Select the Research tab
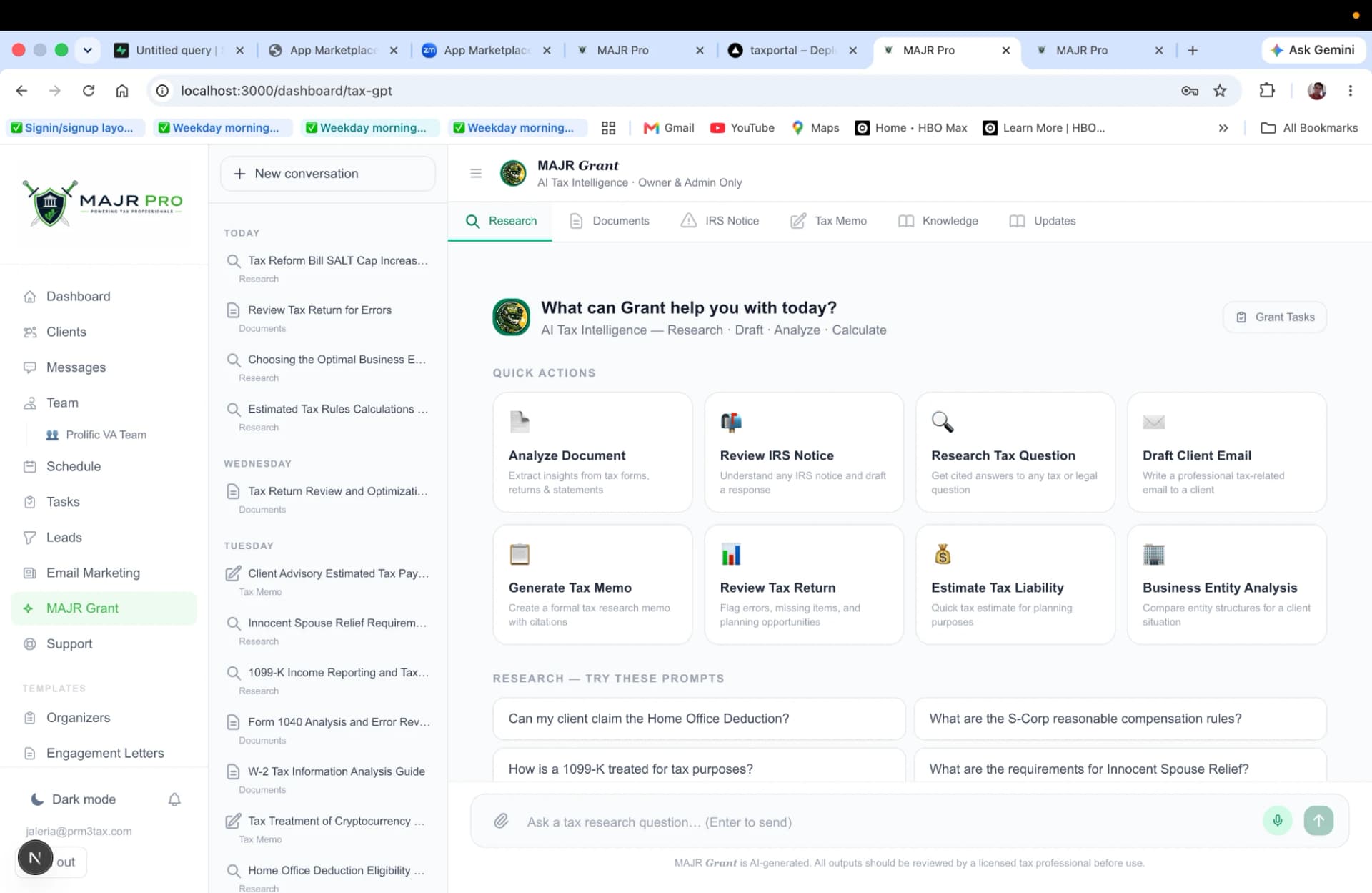This screenshot has width=1372, height=893. 500,221
